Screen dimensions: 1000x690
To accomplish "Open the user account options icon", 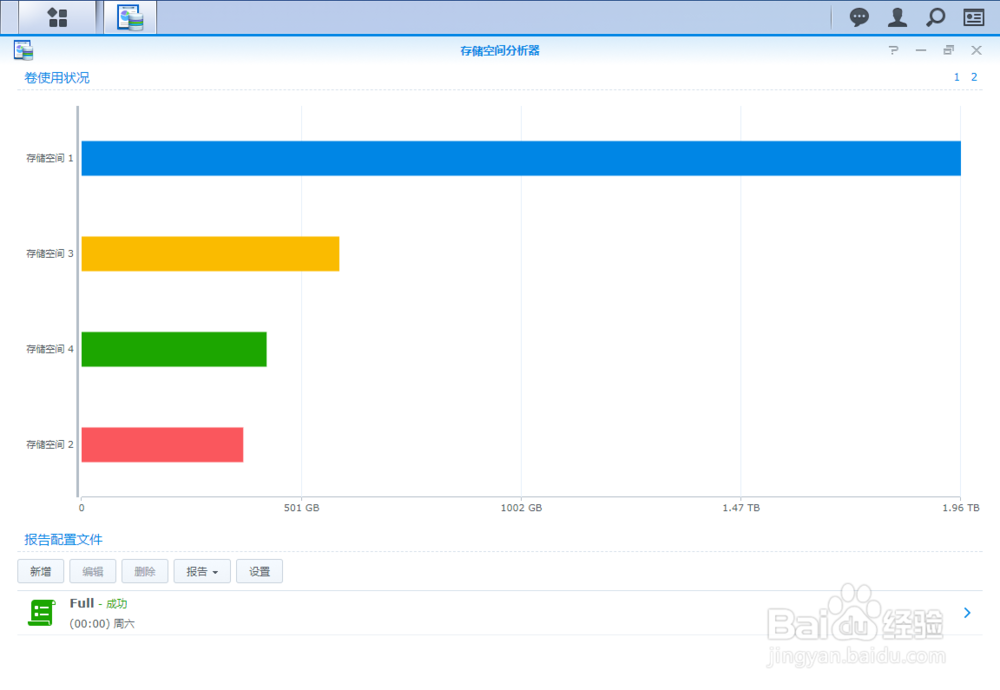I will 897,17.
